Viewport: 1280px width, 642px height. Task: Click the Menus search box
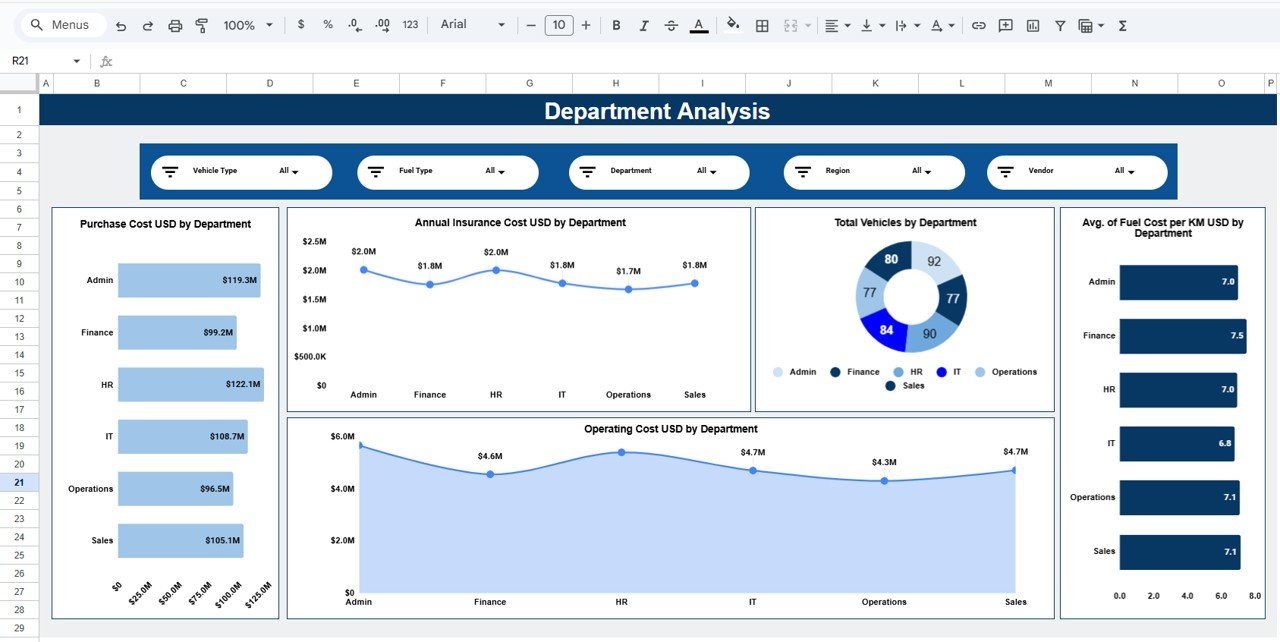(x=60, y=25)
